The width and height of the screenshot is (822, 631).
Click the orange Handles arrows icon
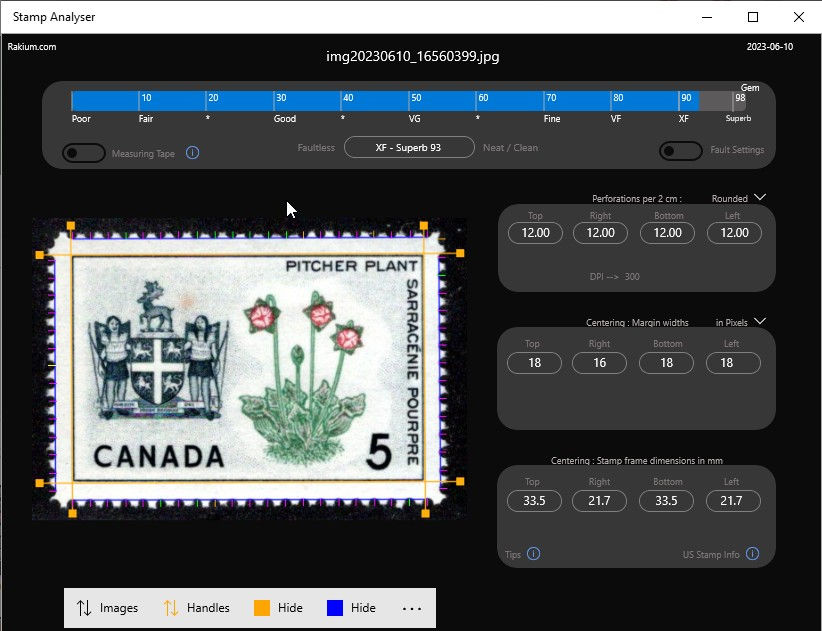point(170,608)
